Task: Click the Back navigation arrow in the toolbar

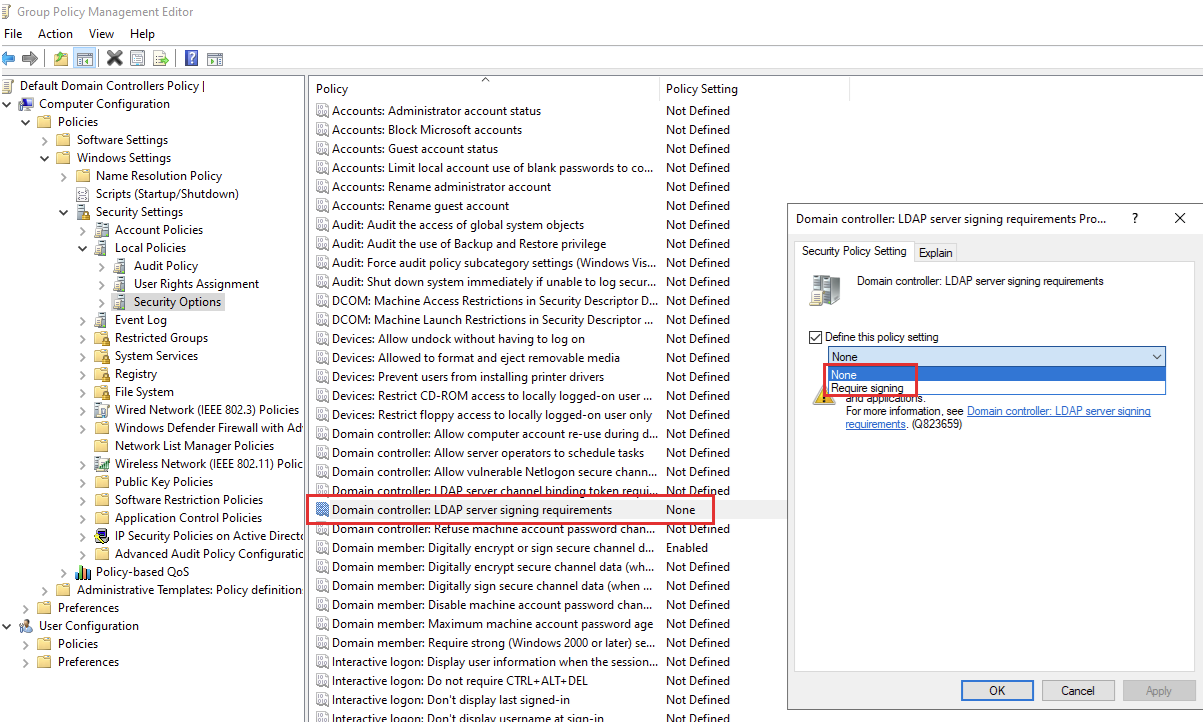Action: click(x=9, y=57)
